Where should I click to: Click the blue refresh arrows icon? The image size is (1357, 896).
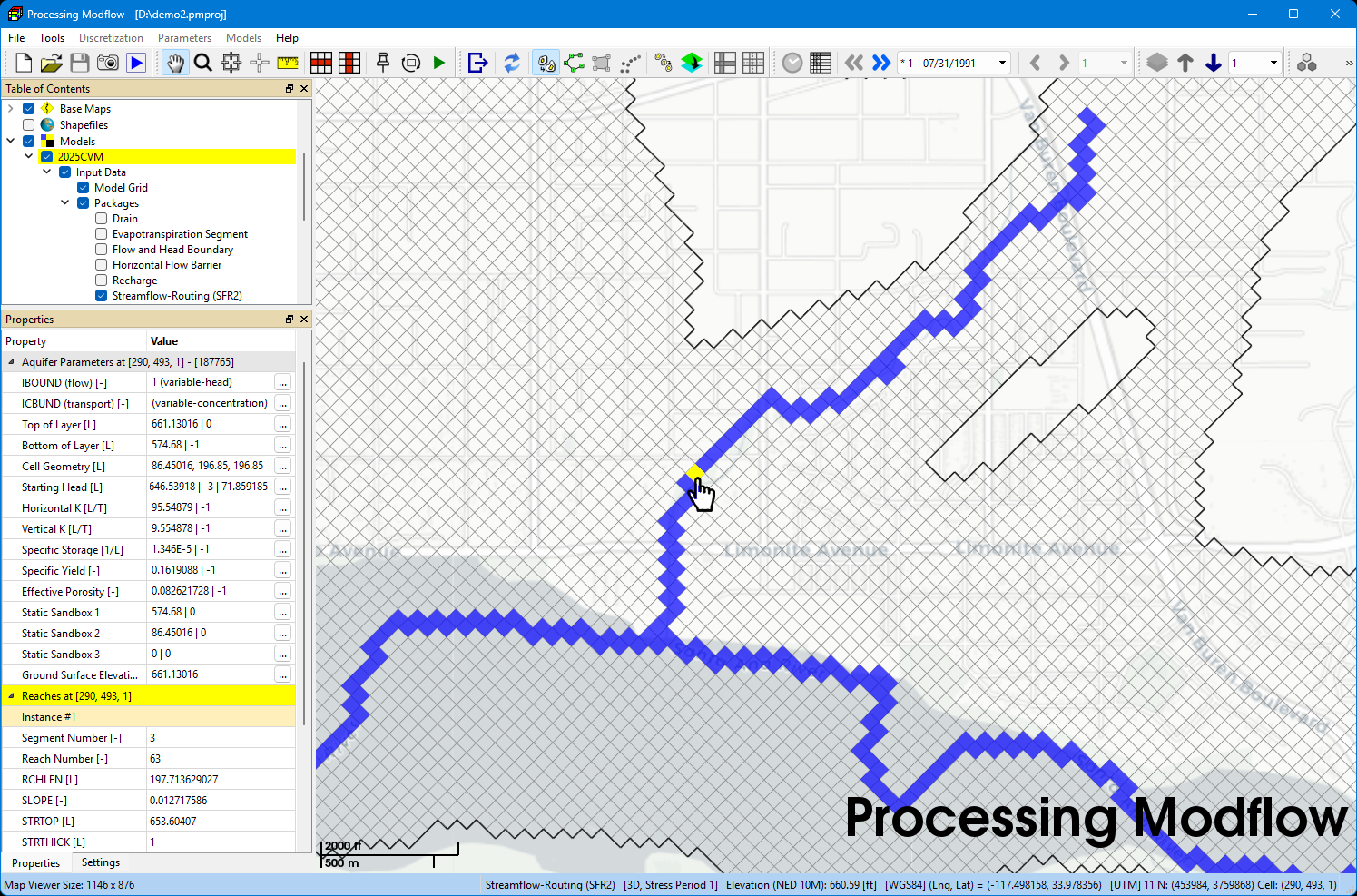pos(512,63)
